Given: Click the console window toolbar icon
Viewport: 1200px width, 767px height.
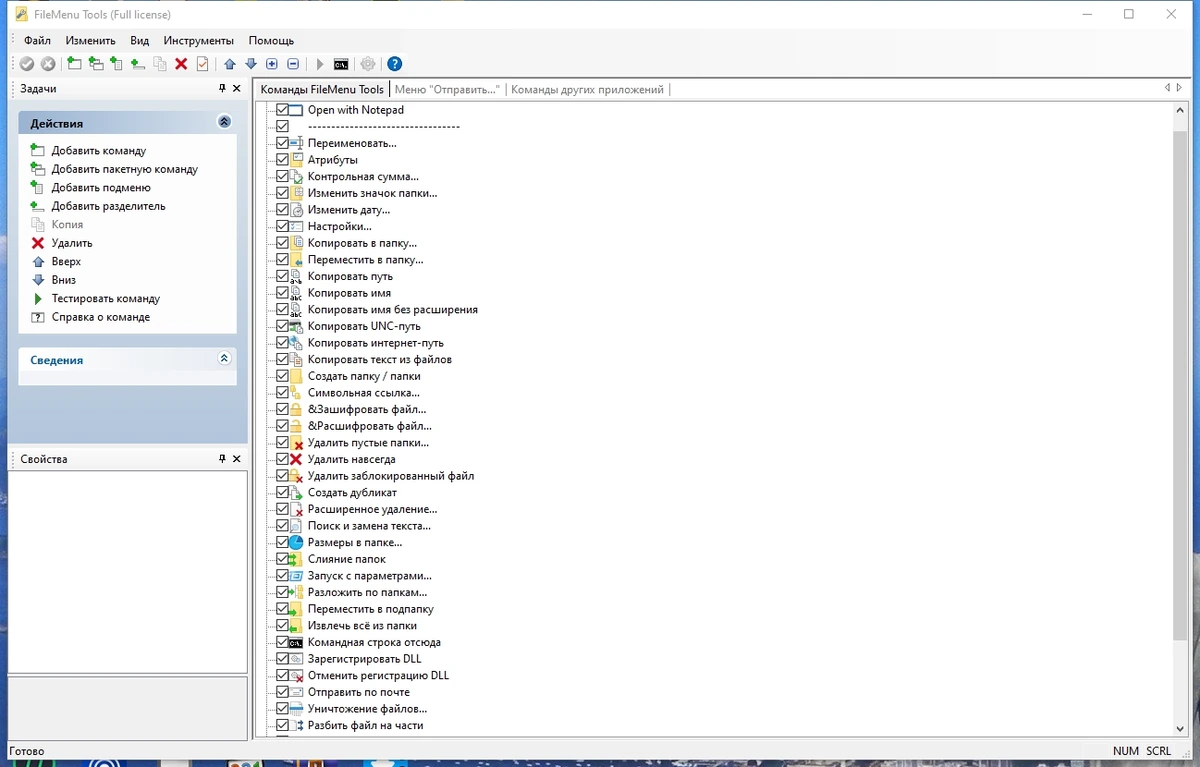Looking at the screenshot, I should point(341,64).
